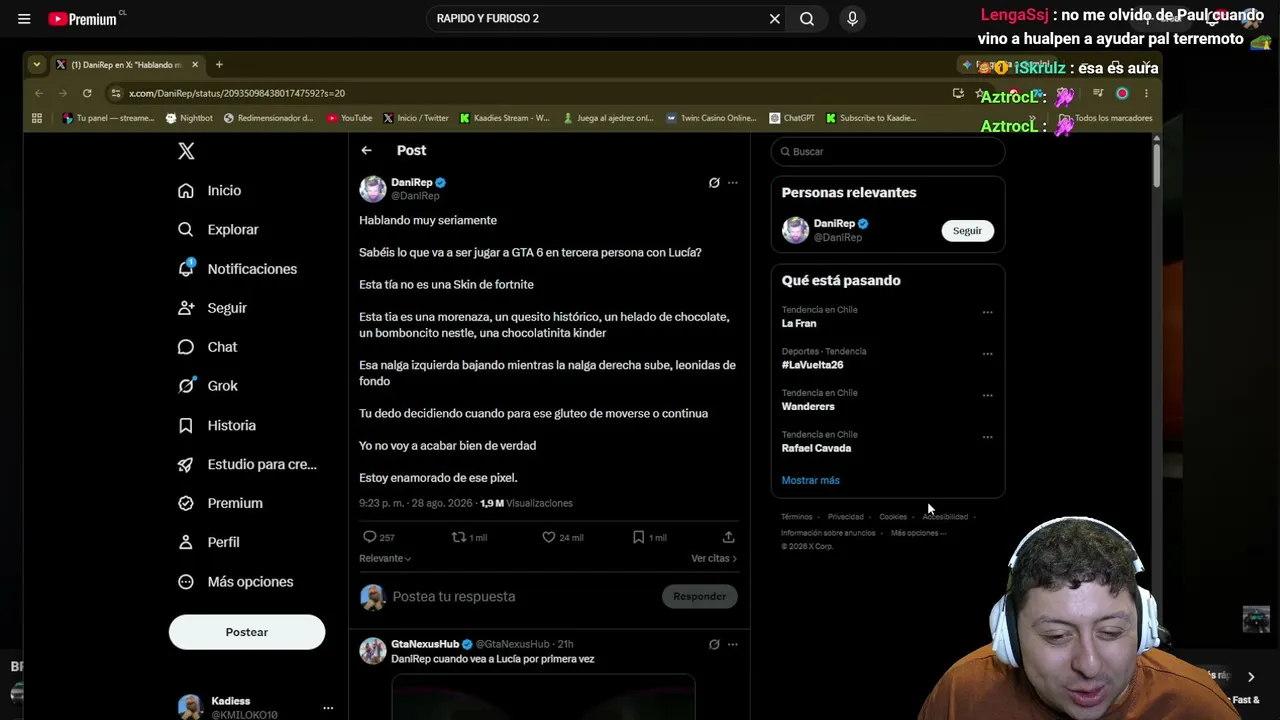Open the Privacidad footer link
Screen dimensions: 1280x720
pos(845,517)
